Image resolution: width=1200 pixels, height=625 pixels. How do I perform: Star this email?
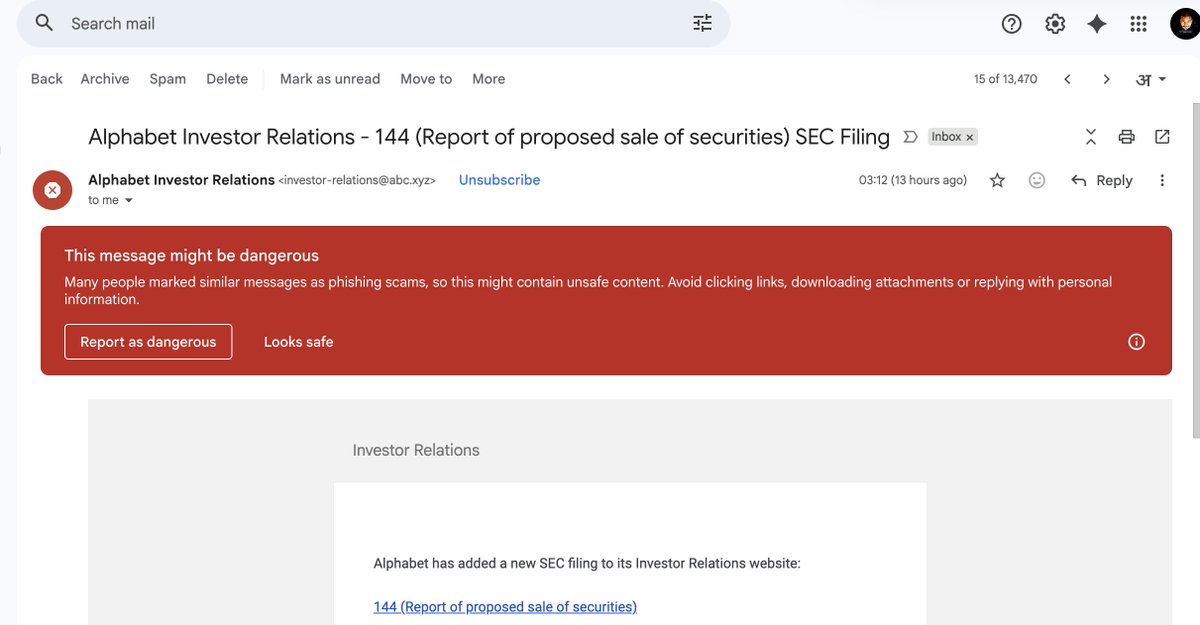click(x=997, y=180)
